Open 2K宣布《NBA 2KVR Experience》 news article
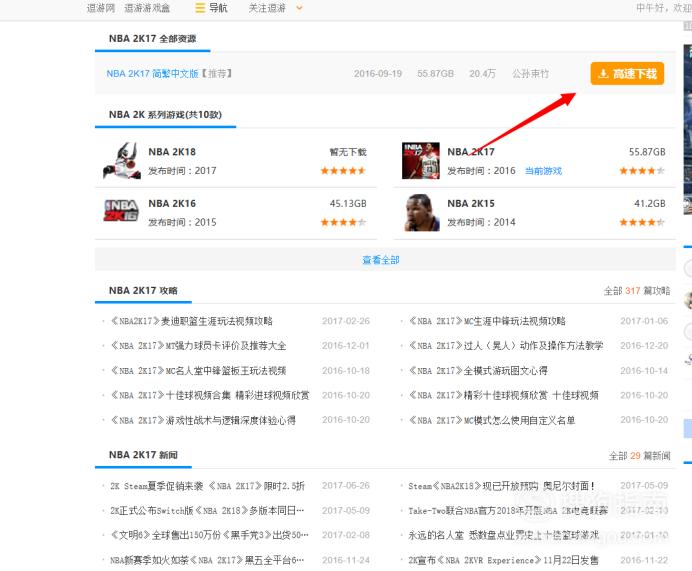This screenshot has height=571, width=692. click(504, 560)
